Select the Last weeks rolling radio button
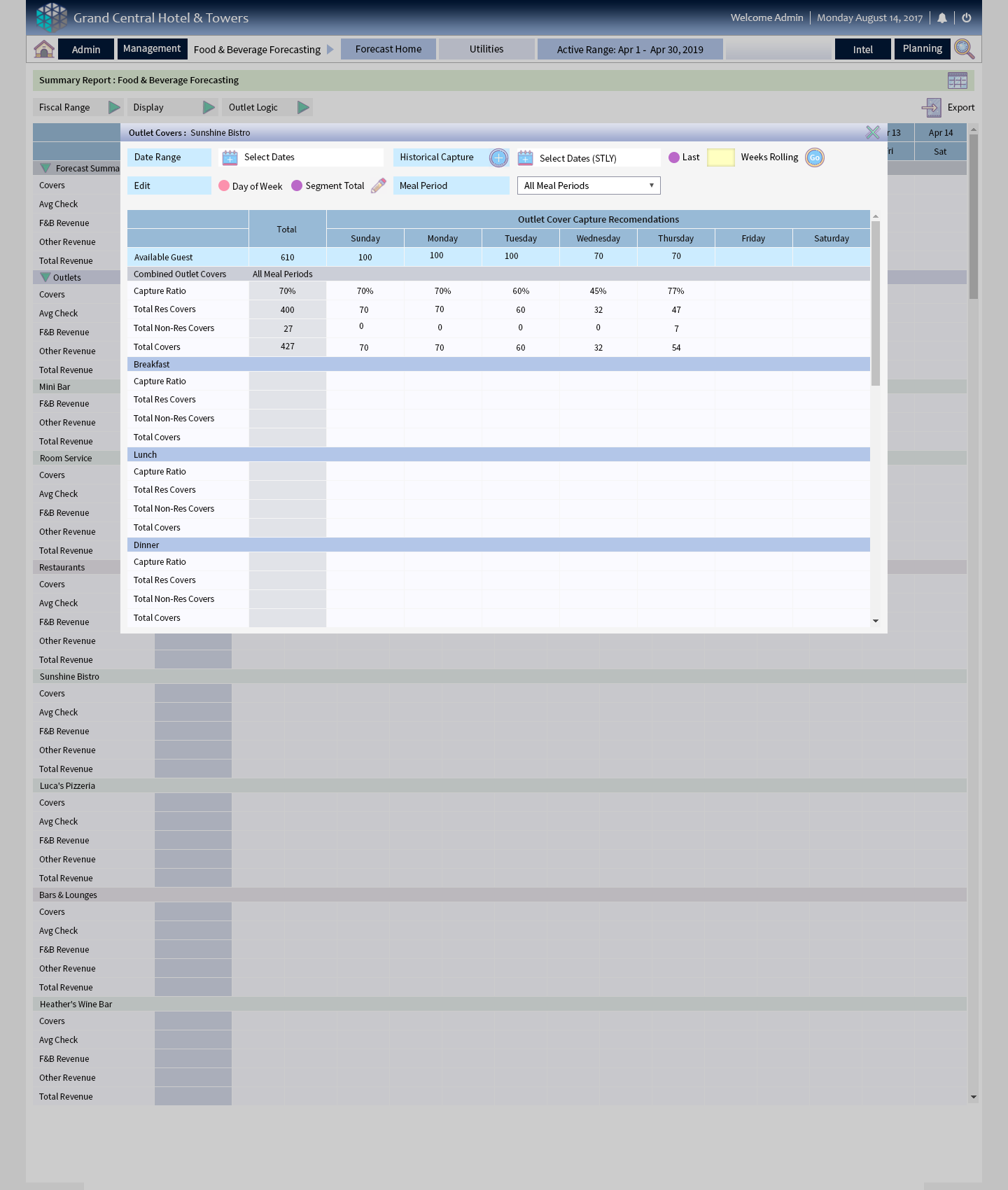This screenshot has width=1008, height=1190. pyautogui.click(x=674, y=158)
